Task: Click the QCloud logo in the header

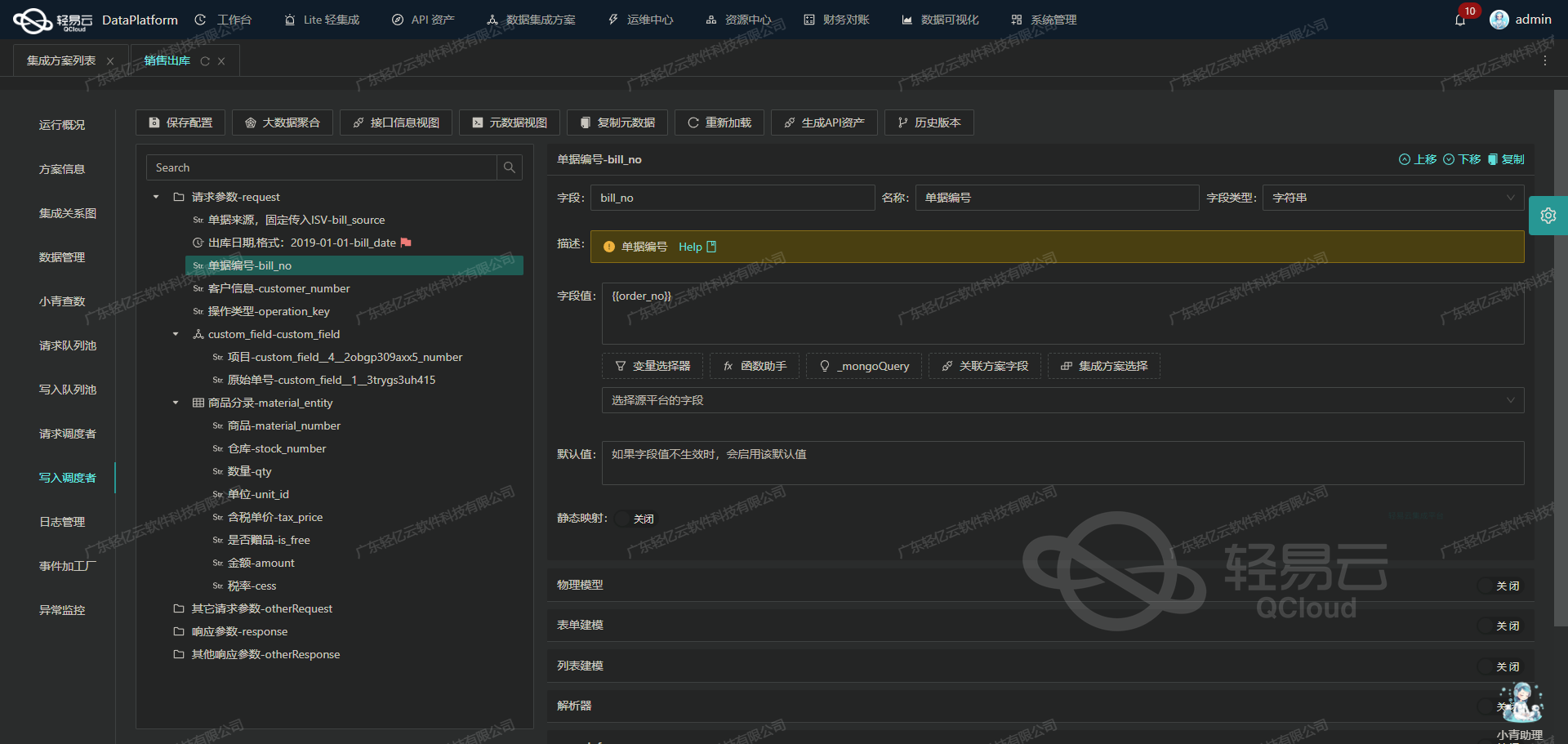Action: [x=53, y=20]
